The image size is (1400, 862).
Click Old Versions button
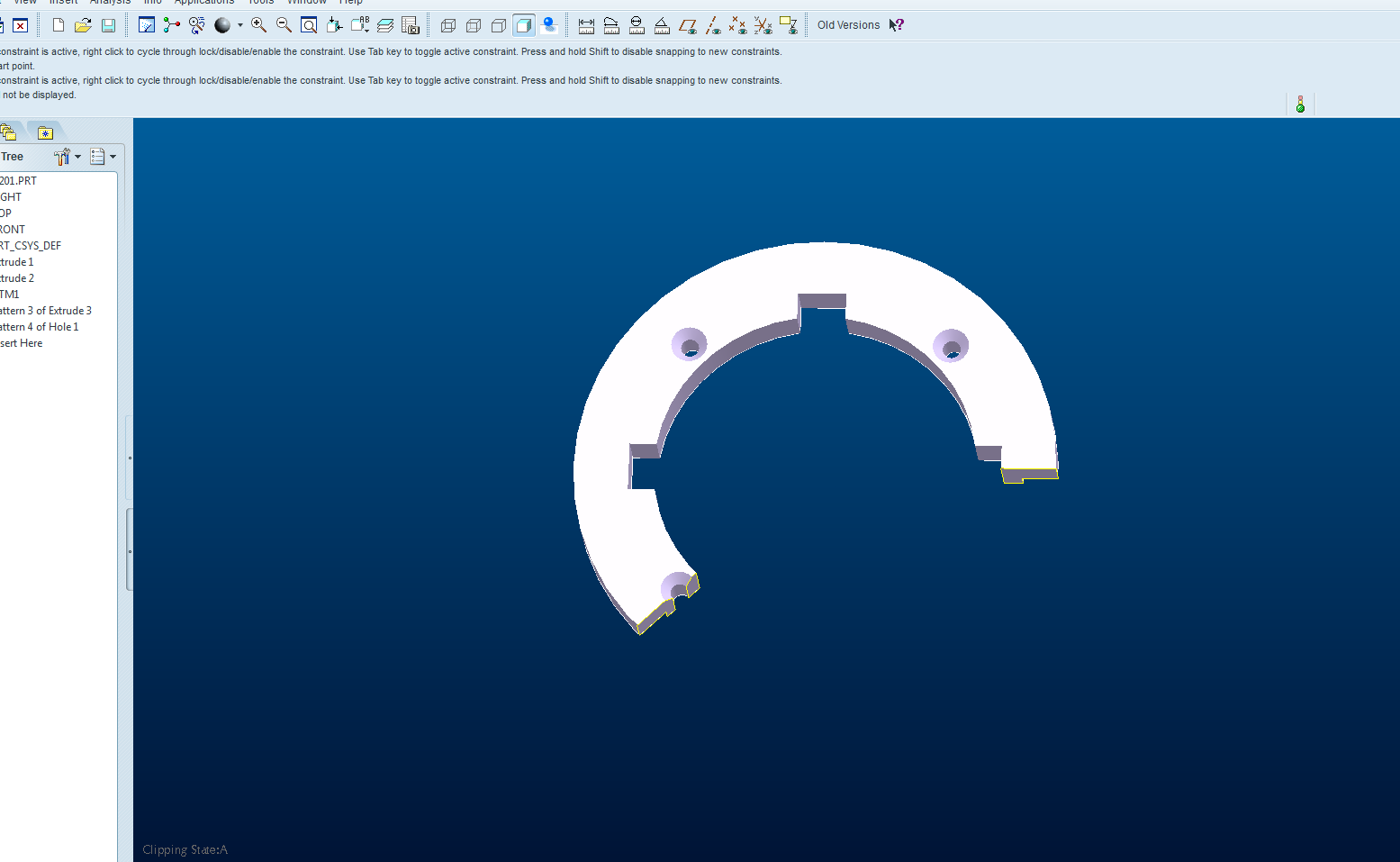click(x=848, y=25)
